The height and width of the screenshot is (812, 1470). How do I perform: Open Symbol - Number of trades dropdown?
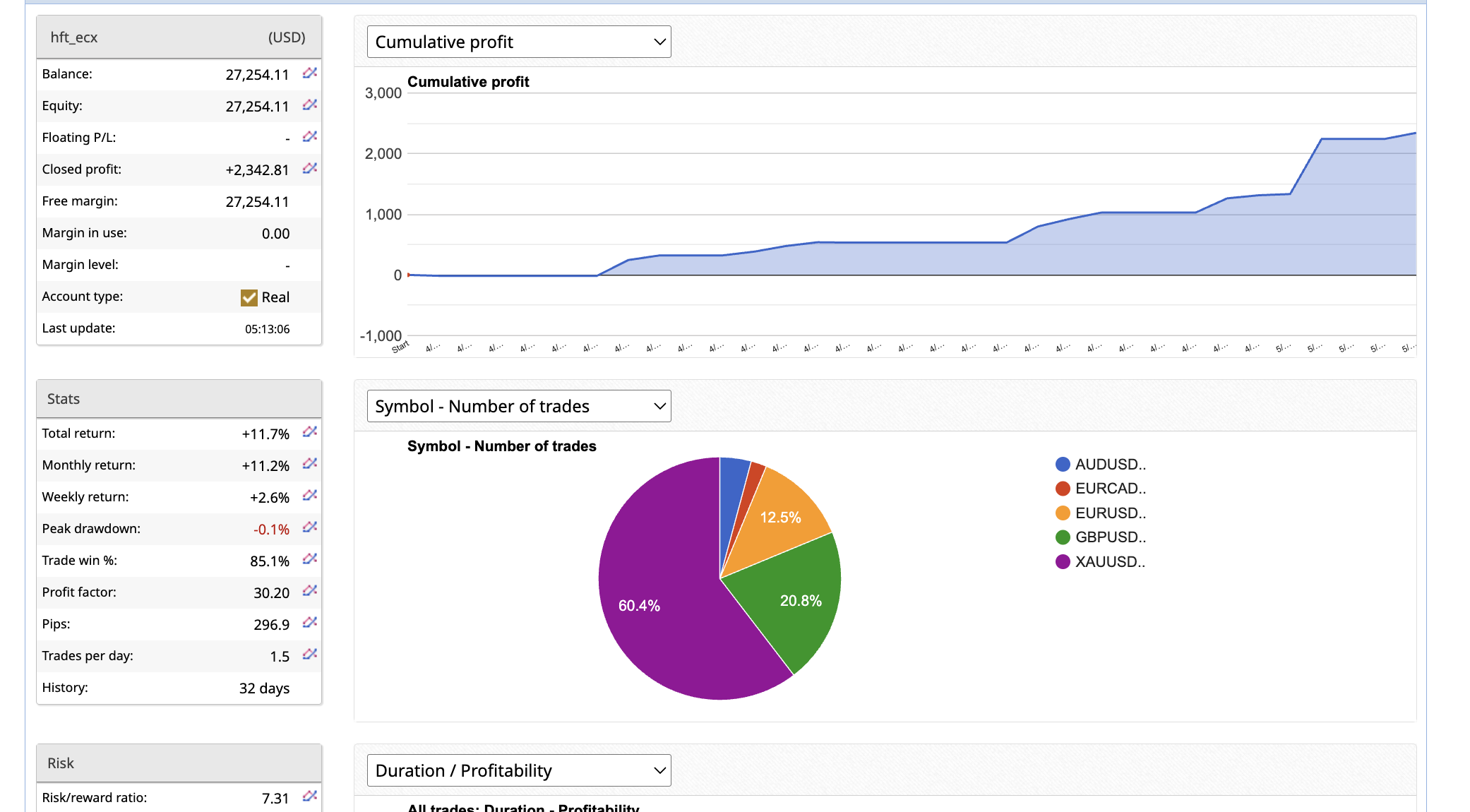coord(519,406)
